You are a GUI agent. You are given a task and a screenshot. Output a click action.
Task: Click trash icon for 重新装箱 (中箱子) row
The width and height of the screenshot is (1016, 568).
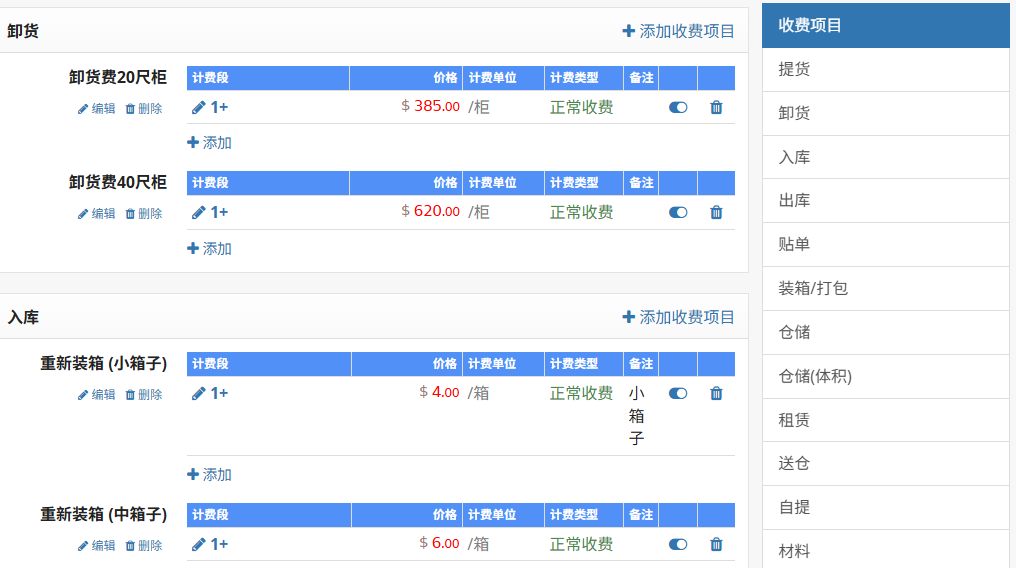[716, 544]
